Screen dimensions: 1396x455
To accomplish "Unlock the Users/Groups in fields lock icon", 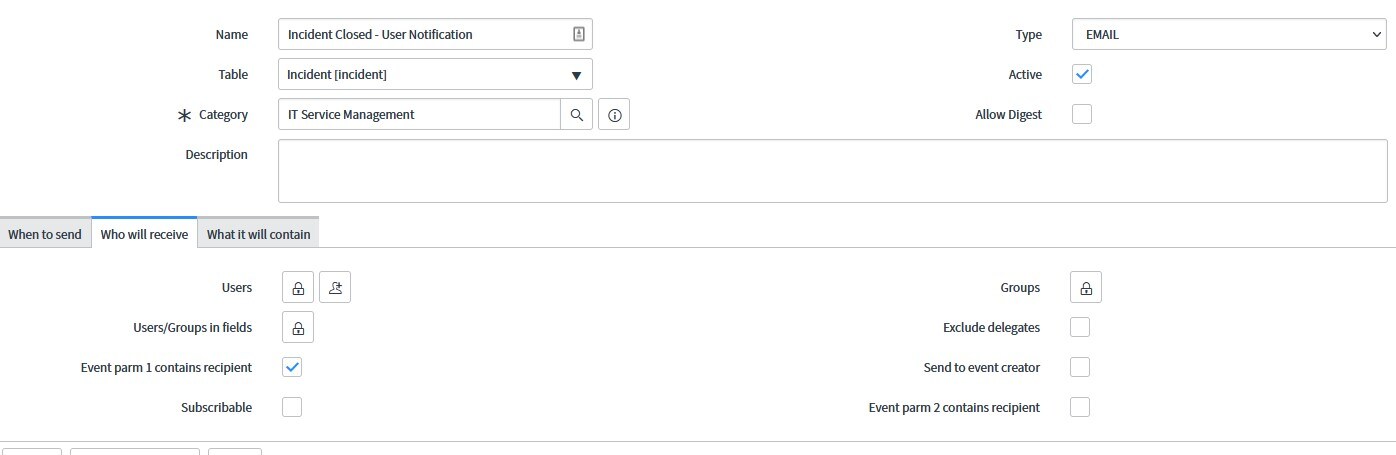I will coord(298,327).
